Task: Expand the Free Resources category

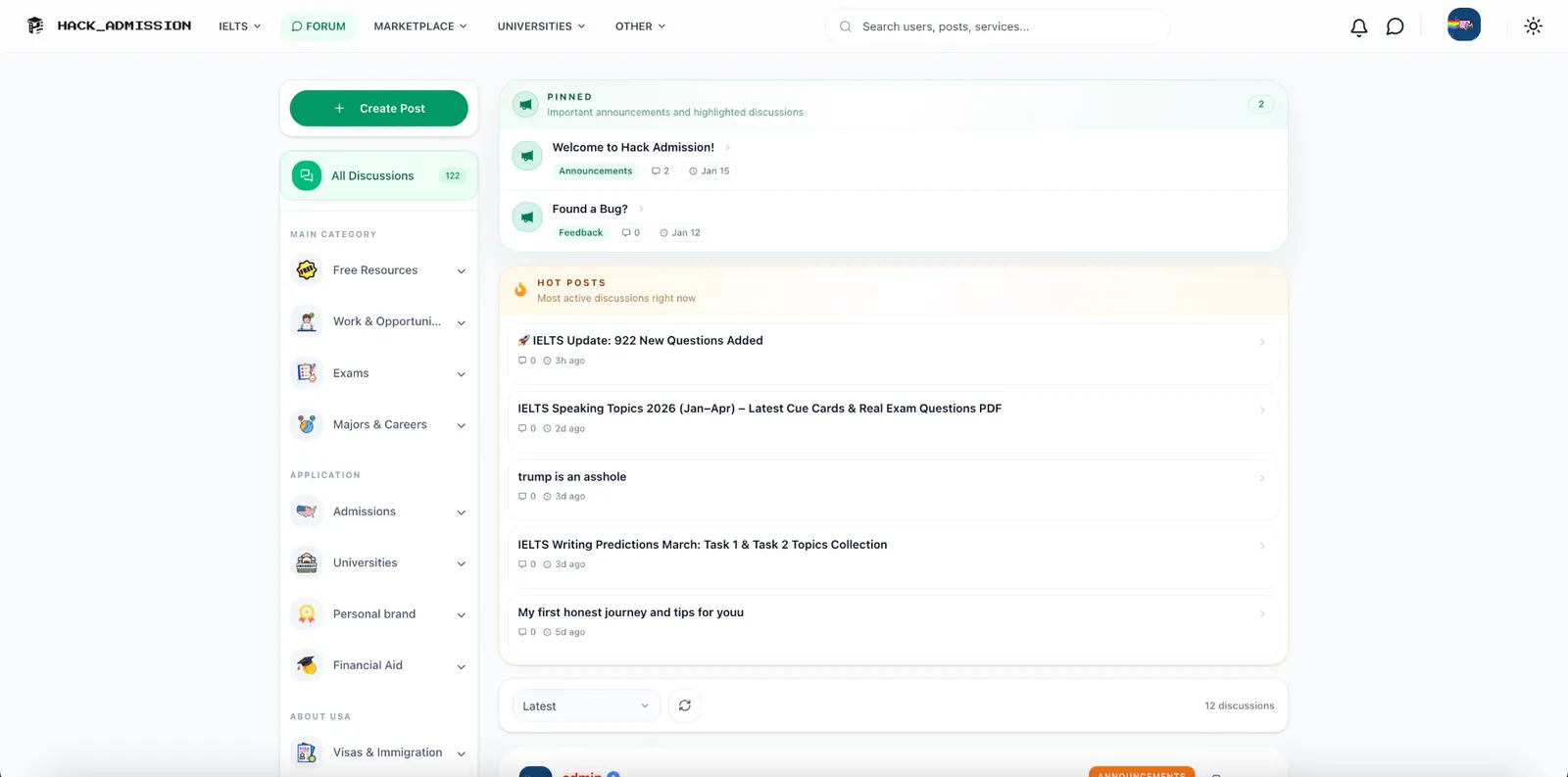Action: coord(461,271)
